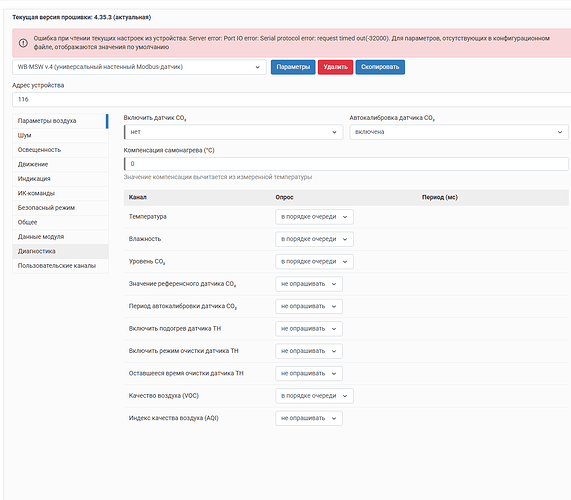This screenshot has width=571, height=500.
Task: Open polling dropdown for Температура channel
Action: tap(314, 217)
